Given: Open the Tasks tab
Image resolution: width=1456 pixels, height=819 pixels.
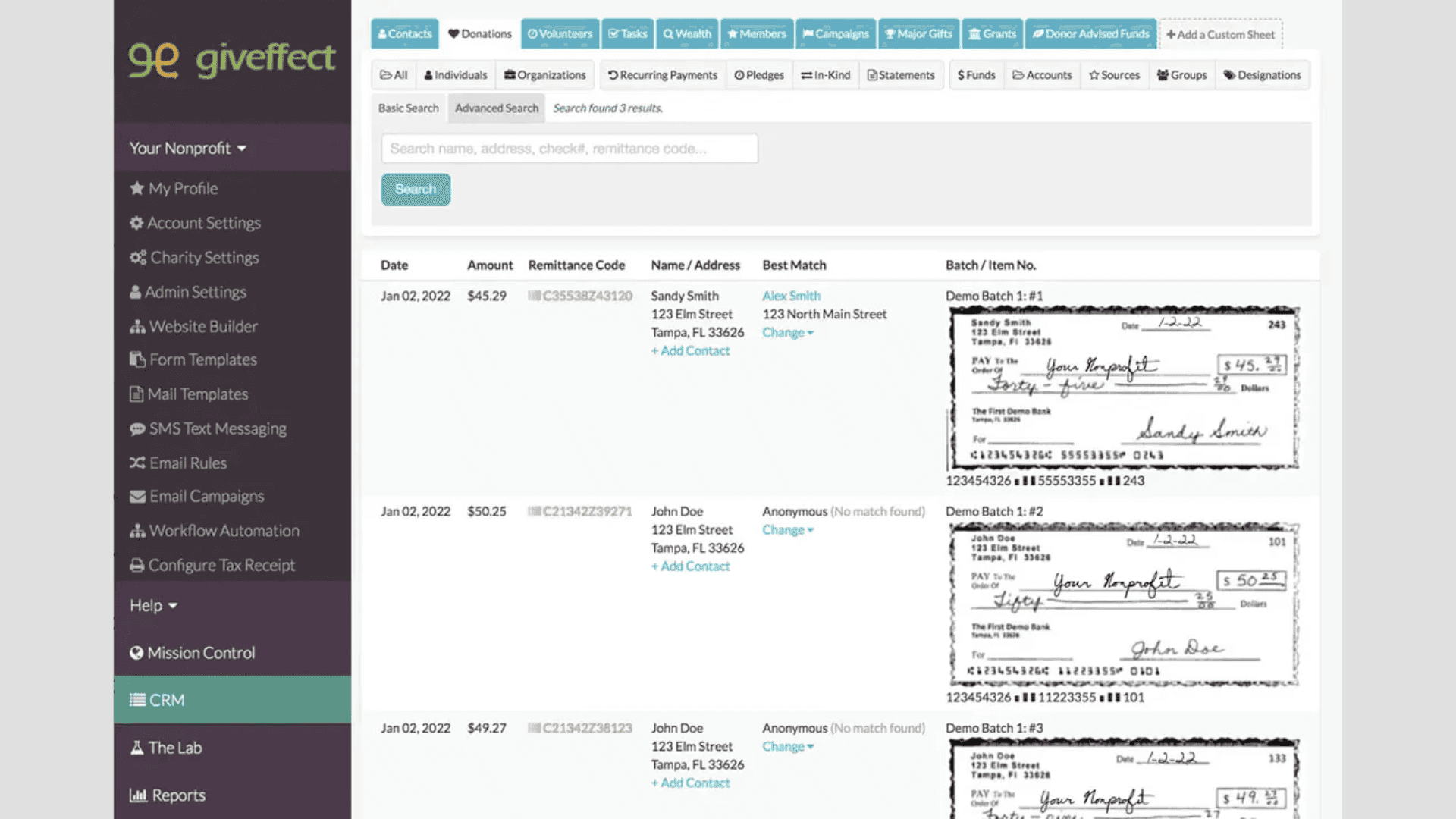Looking at the screenshot, I should (627, 34).
